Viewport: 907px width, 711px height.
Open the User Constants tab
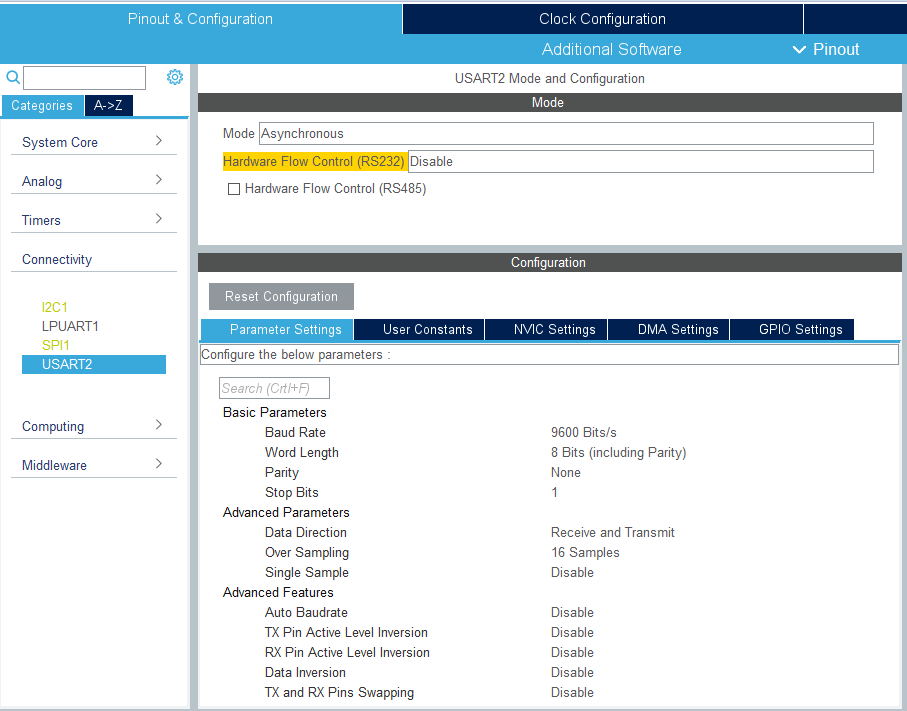[x=419, y=329]
